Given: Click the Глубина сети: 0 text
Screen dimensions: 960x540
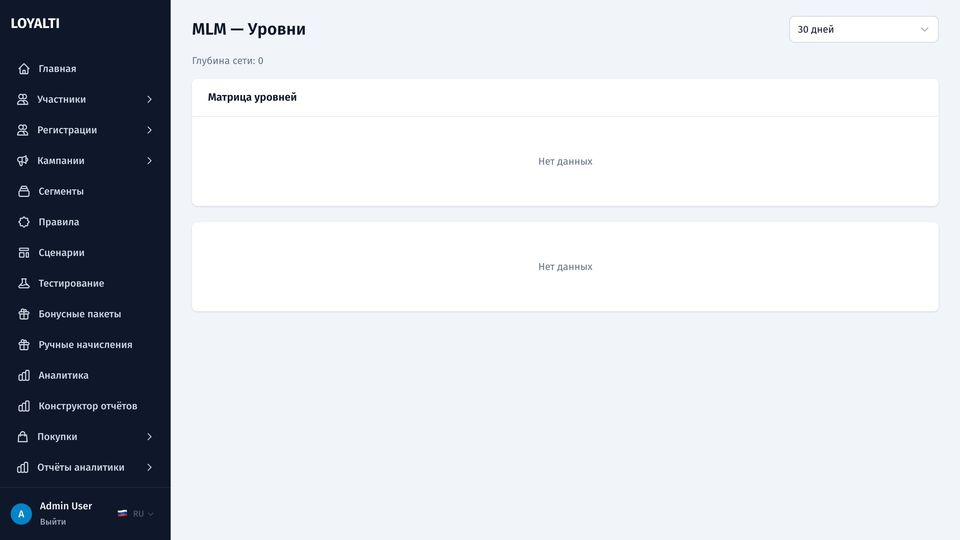Looking at the screenshot, I should tap(228, 61).
